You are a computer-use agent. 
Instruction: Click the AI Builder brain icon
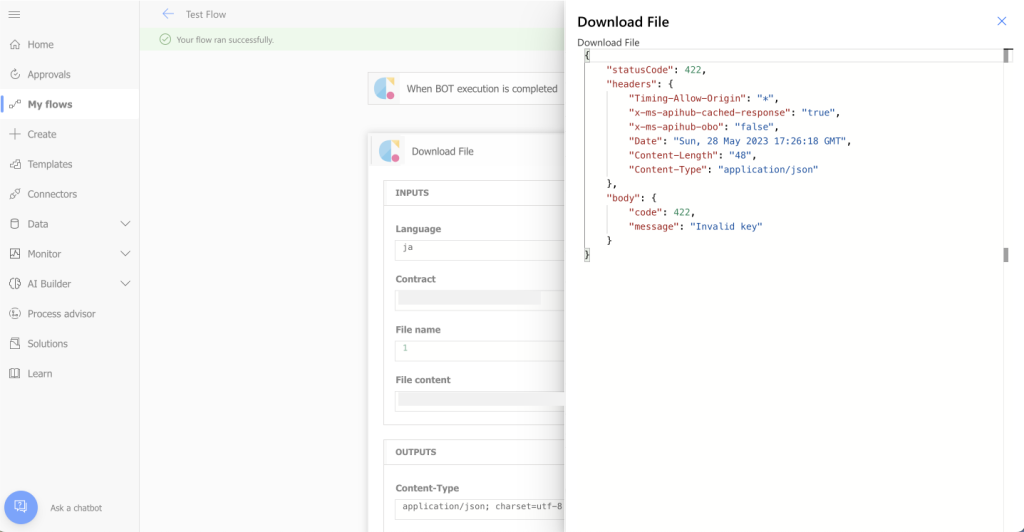(x=15, y=284)
